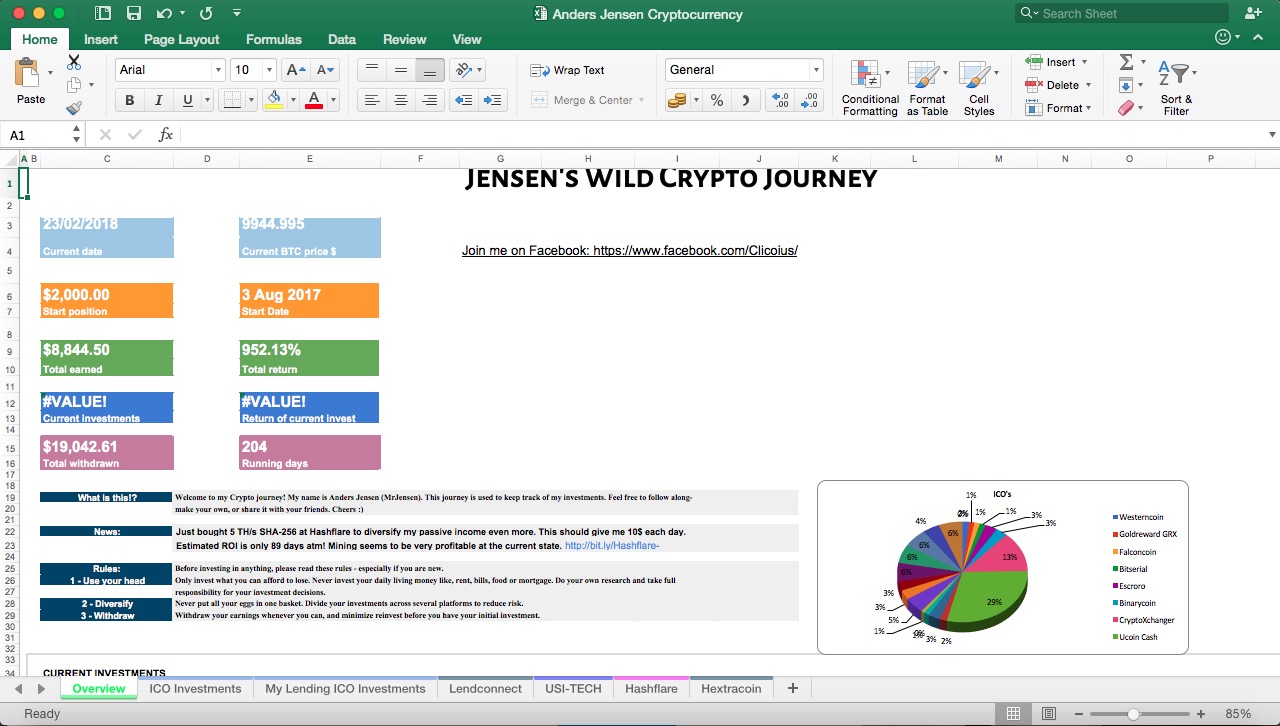Open Cell Styles gallery
The height and width of the screenshot is (726, 1280).
(978, 88)
